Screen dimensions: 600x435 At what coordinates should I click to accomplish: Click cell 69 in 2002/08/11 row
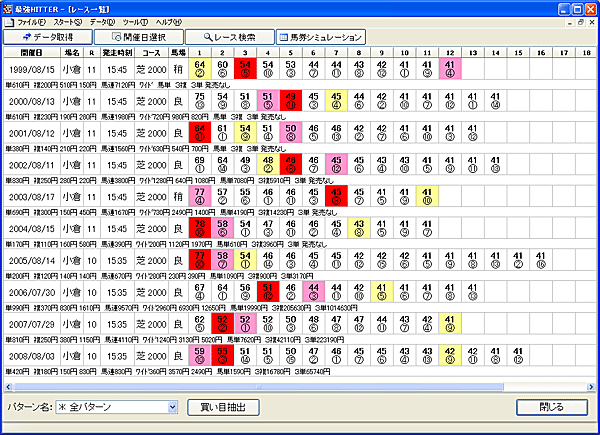(x=199, y=165)
